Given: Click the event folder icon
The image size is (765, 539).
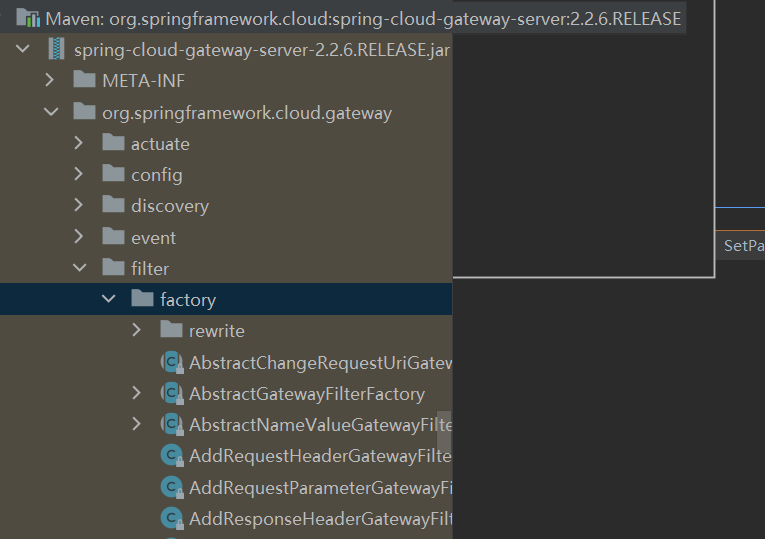Looking at the screenshot, I should click(113, 237).
